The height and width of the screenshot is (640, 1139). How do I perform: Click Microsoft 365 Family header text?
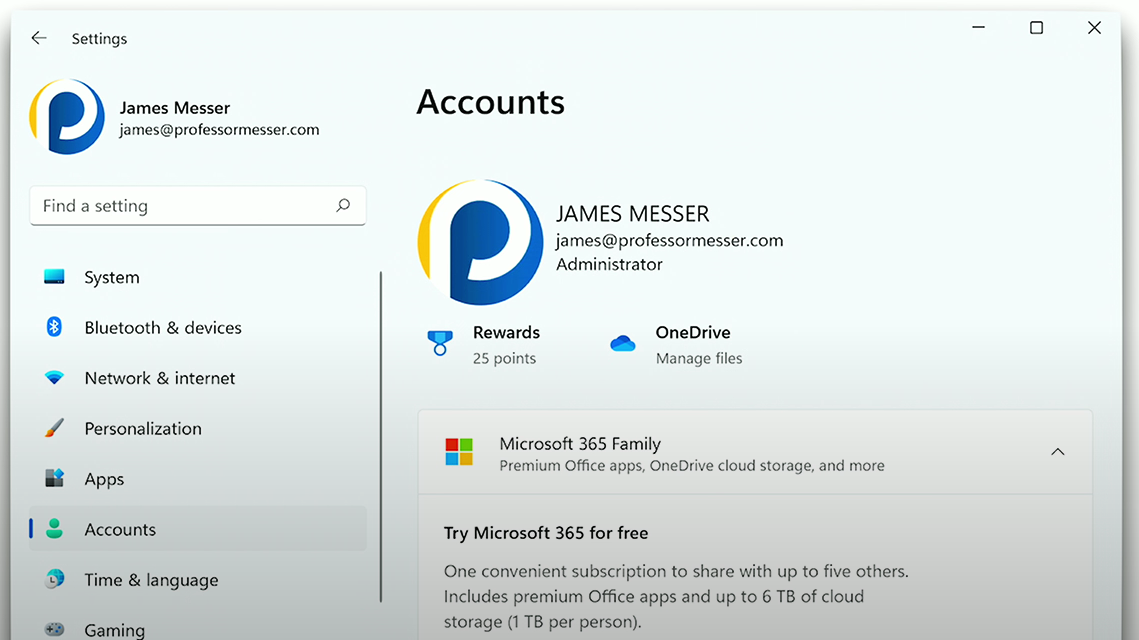580,443
